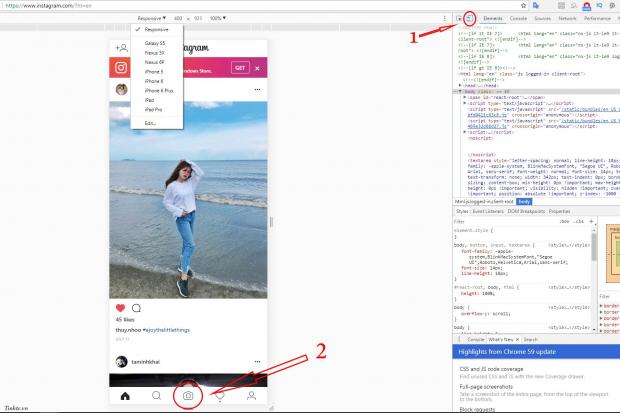Select the checked Responsive option
This screenshot has width=620, height=413.
click(157, 29)
